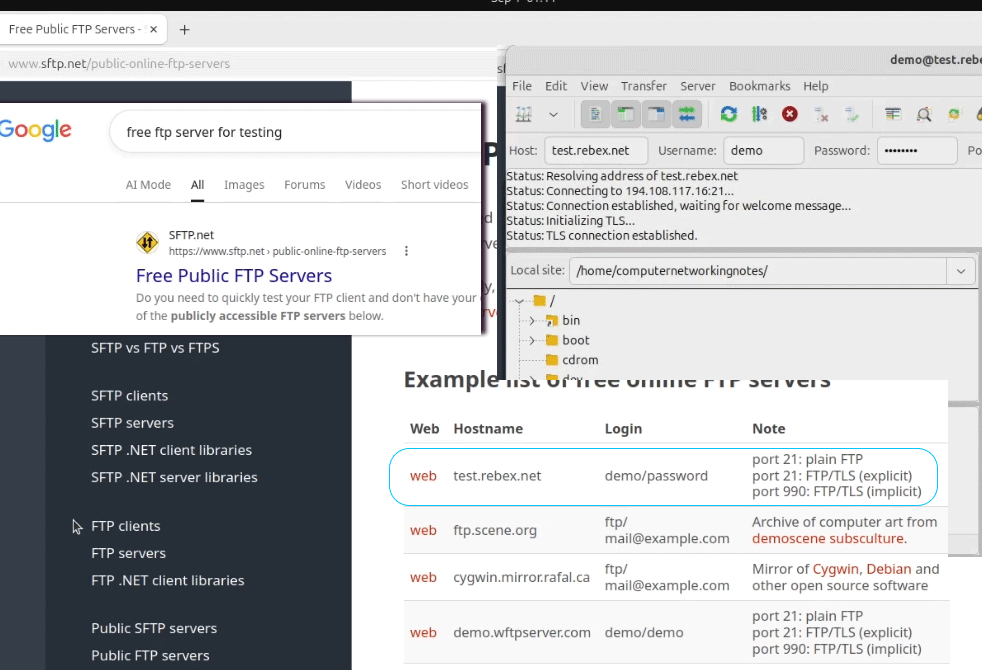This screenshot has width=982, height=670.
Task: Click web link for cygwin.mirror.rafal.ca
Action: [x=423, y=577]
